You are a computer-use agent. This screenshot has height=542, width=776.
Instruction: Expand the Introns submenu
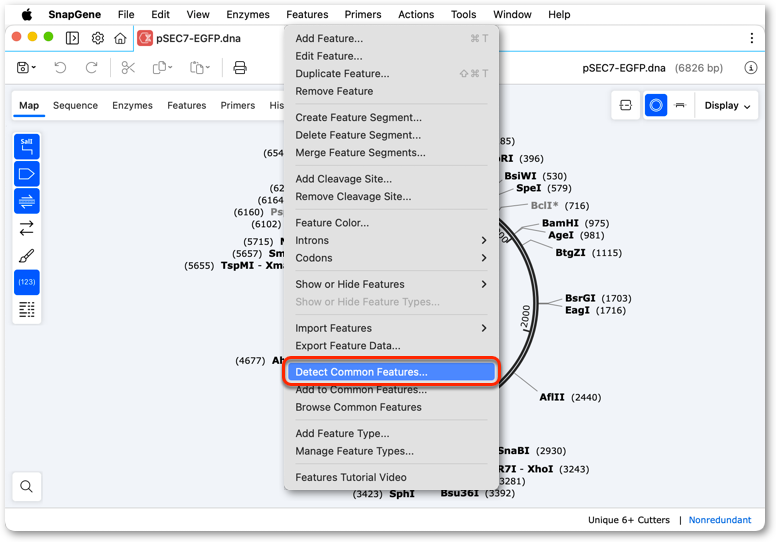pyautogui.click(x=391, y=241)
